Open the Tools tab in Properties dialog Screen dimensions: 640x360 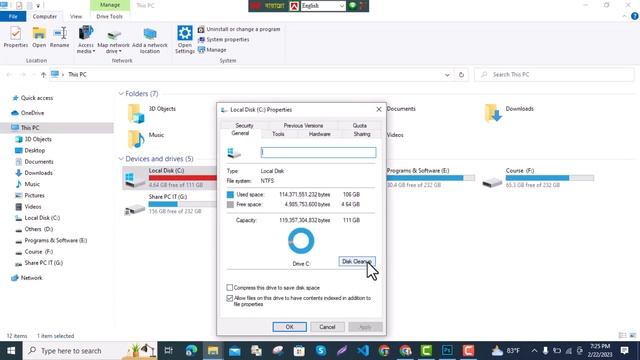pos(278,134)
